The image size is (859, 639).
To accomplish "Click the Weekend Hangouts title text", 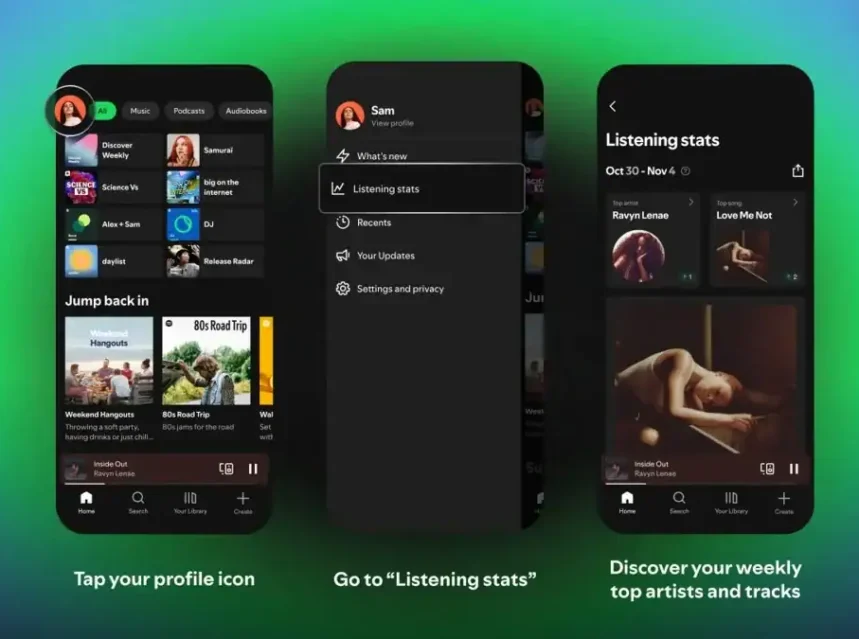I will [x=99, y=415].
